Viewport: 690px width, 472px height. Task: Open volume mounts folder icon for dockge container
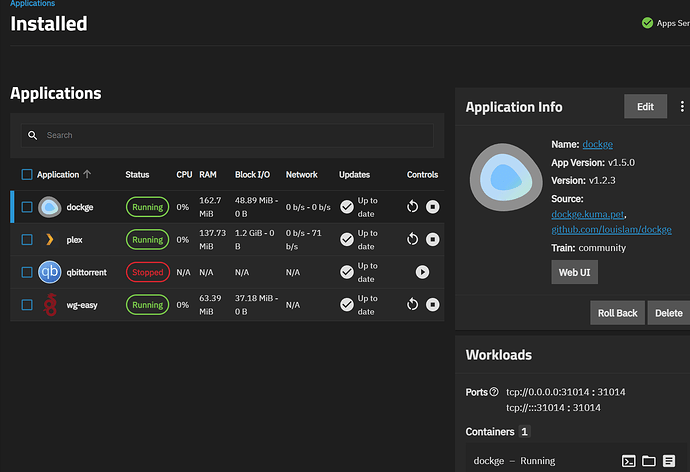(x=649, y=461)
